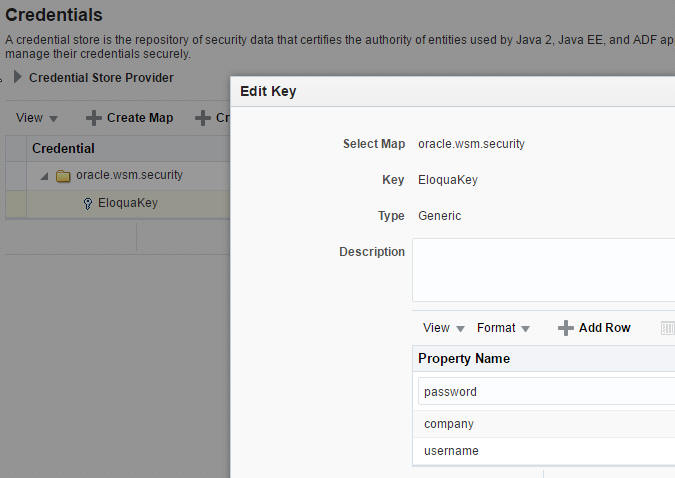Screen dimensions: 675x478
Task: Expand the Credential Store Provider section
Action: tap(18, 77)
